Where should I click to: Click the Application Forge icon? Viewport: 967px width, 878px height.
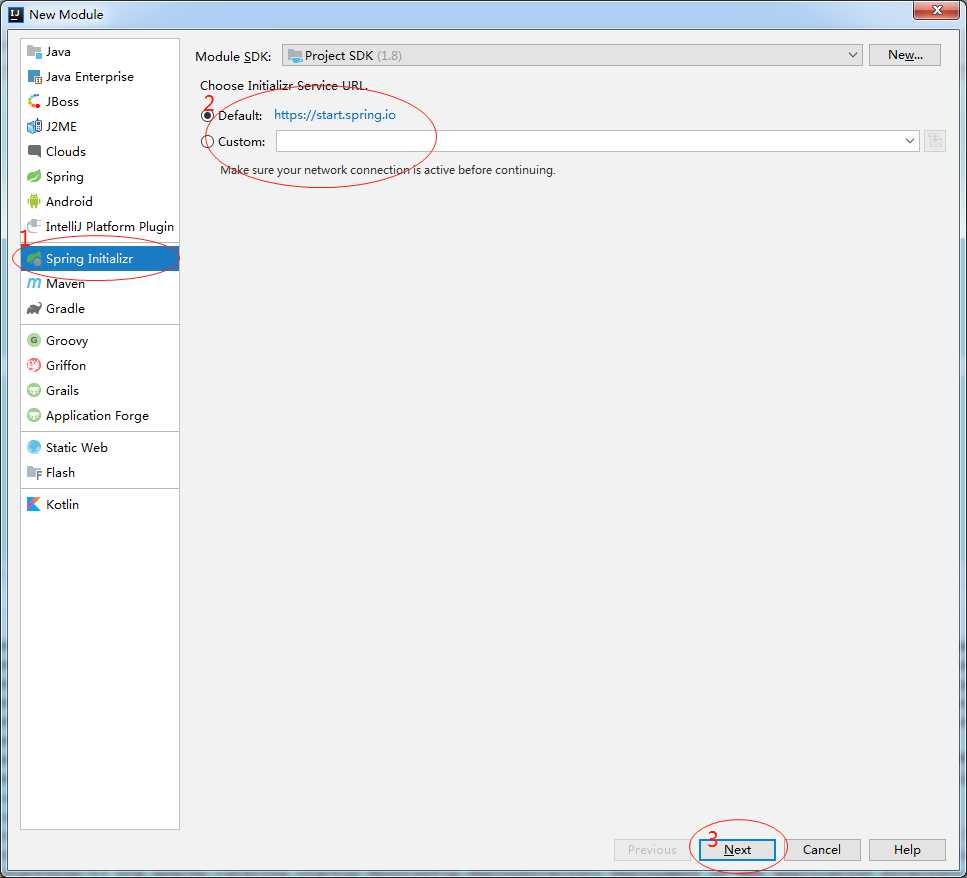(34, 416)
